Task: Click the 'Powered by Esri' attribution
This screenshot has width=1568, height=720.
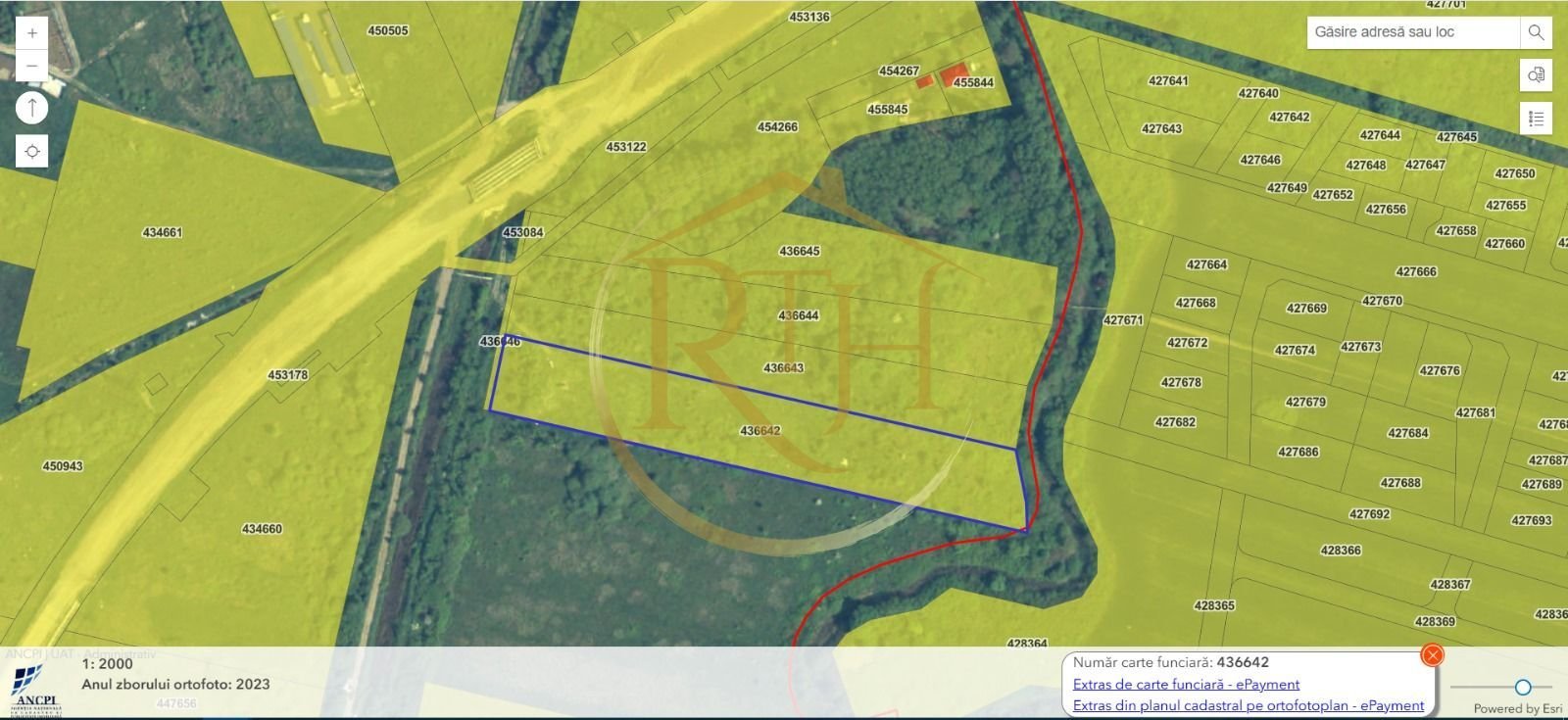Action: click(x=1517, y=708)
